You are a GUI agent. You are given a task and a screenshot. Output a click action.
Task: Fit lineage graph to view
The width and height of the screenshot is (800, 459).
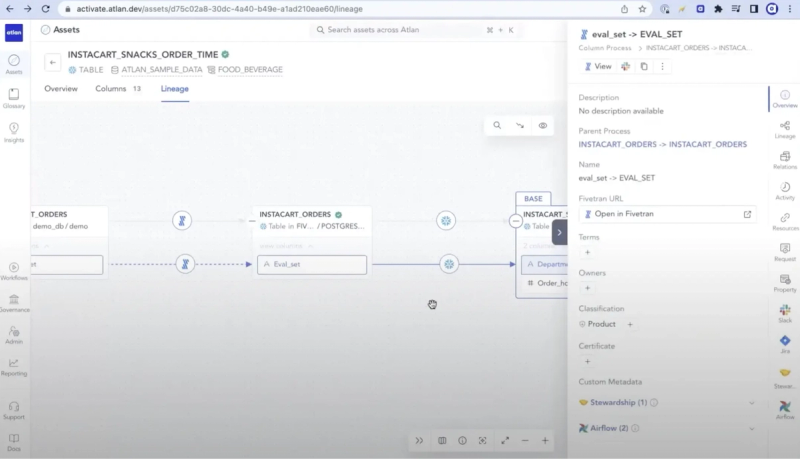(483, 441)
